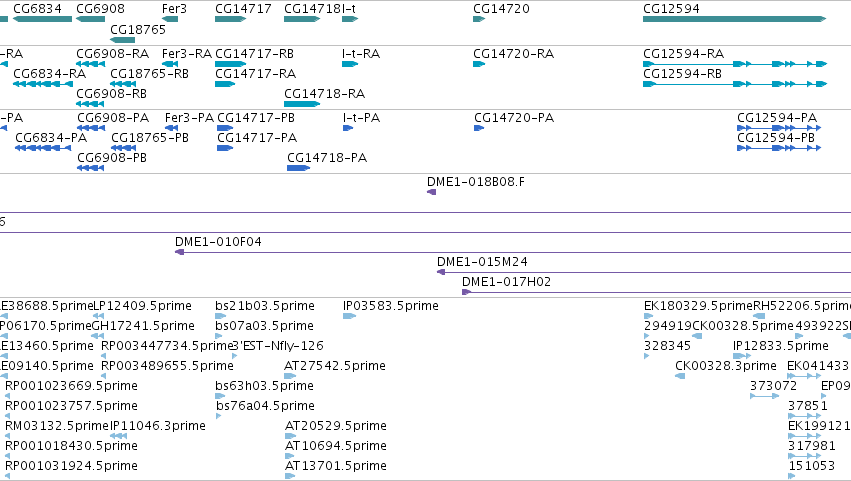
Task: Select the CG6908-PB protein feature
Action: click(91, 168)
